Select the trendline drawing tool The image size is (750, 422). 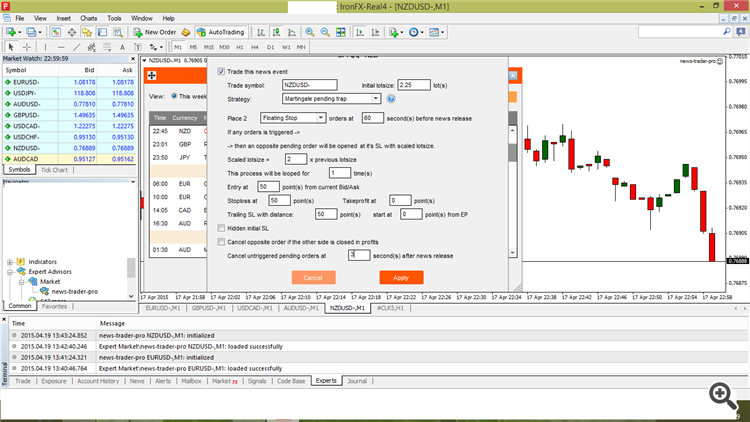[76, 47]
